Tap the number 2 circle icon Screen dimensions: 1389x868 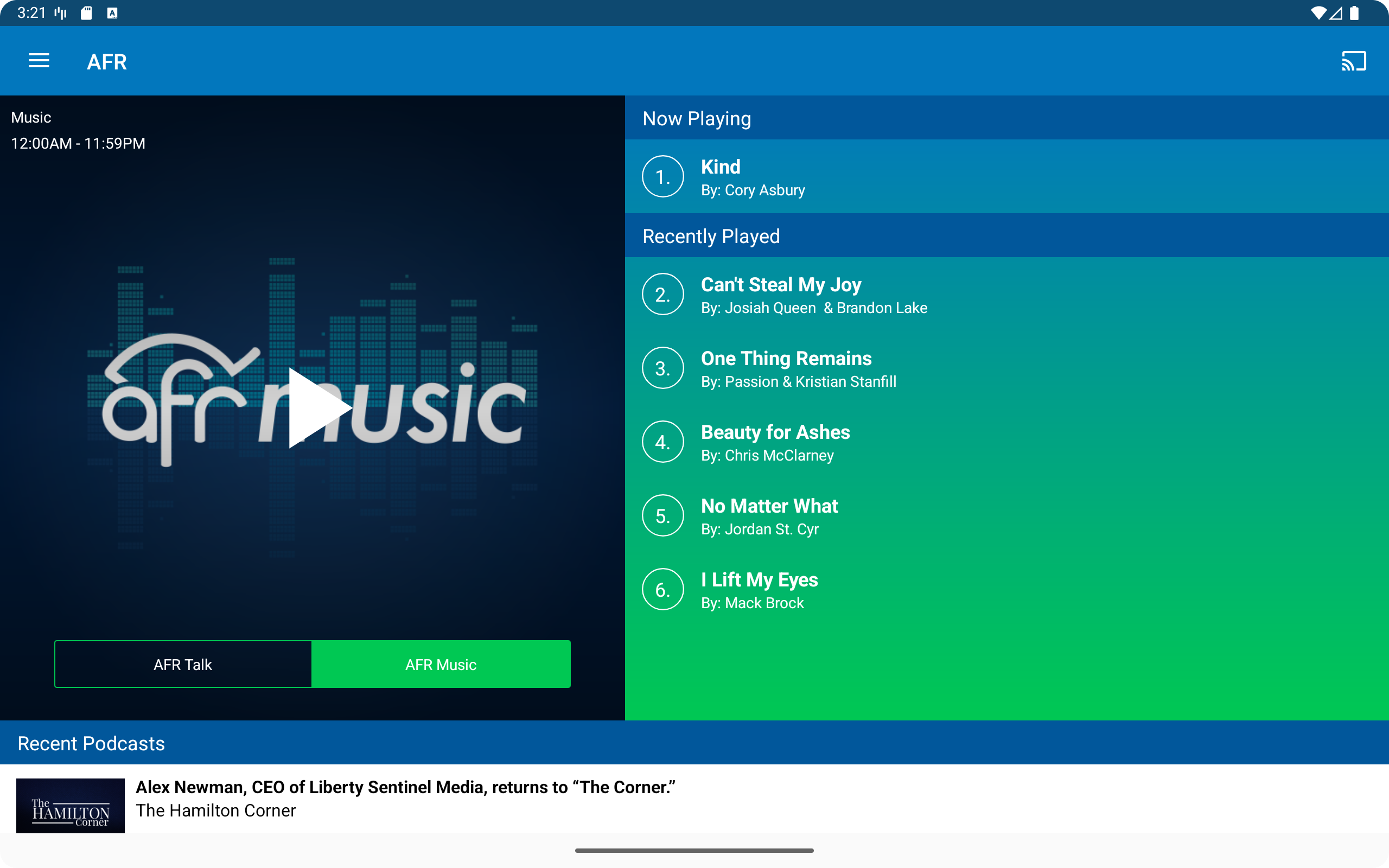tap(663, 295)
